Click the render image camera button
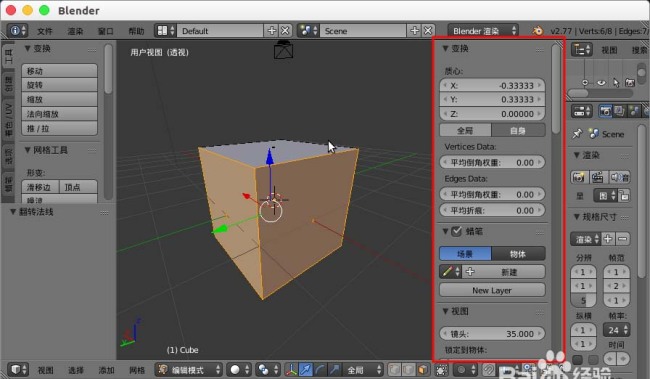Screen dimensions: 650x379 [x=579, y=177]
